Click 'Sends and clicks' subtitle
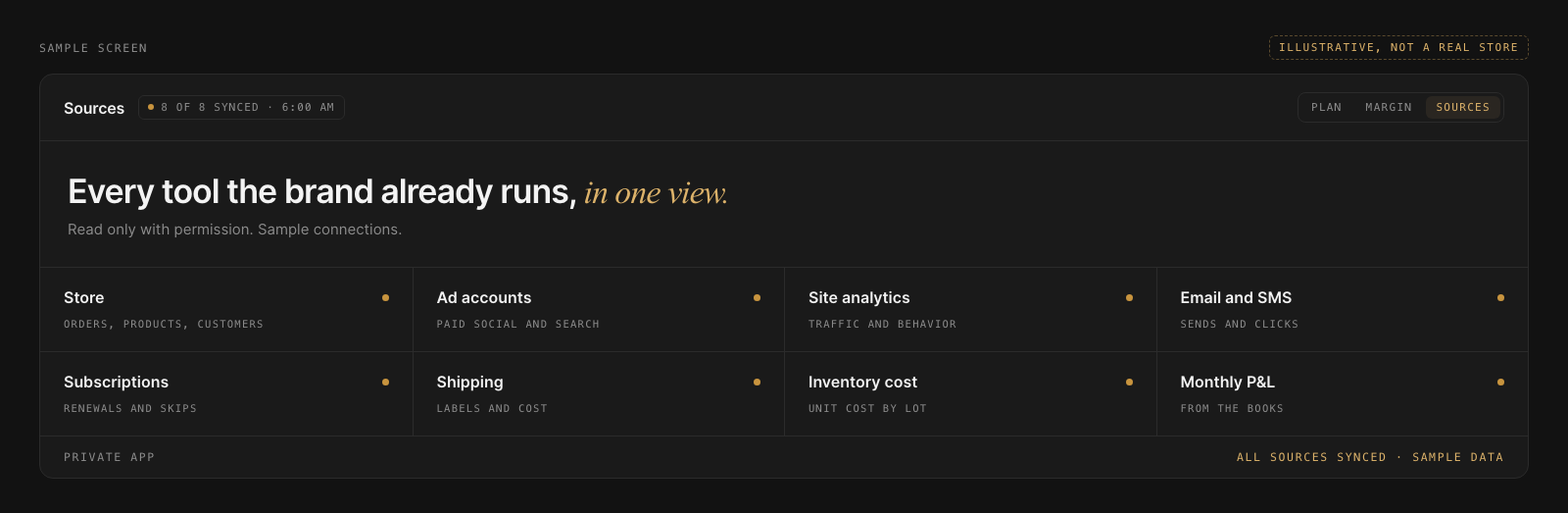 [1240, 324]
